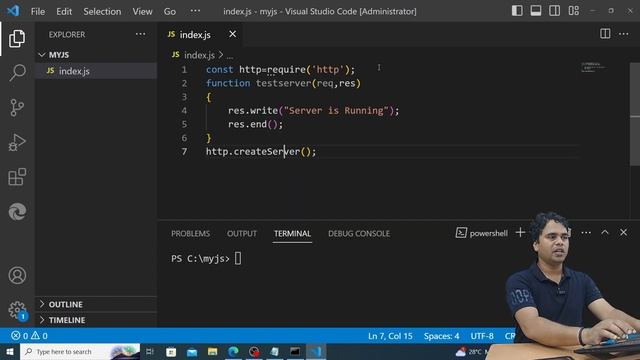This screenshot has height=360, width=640.
Task: Show hidden menu items ellipsis
Action: point(195,11)
